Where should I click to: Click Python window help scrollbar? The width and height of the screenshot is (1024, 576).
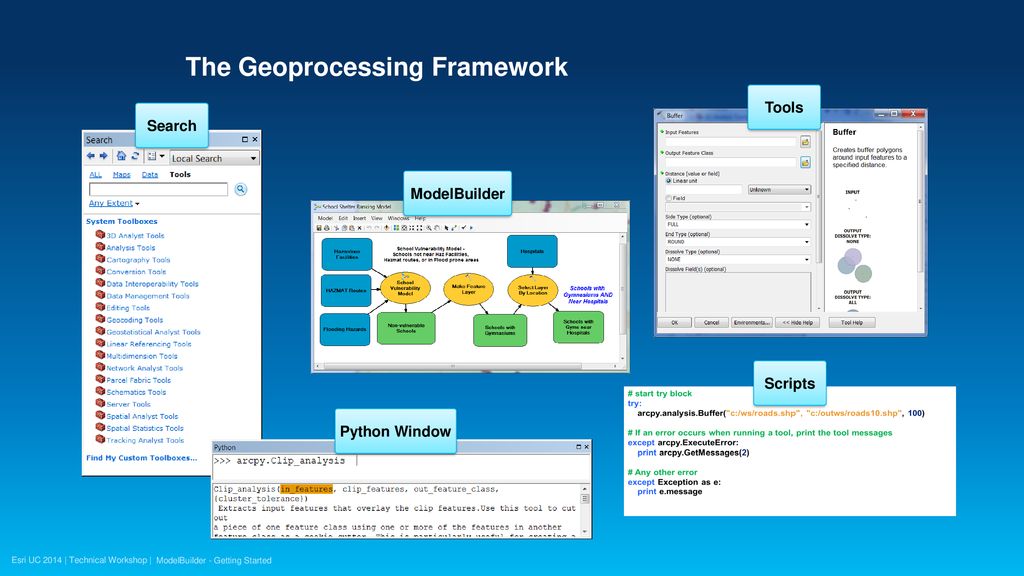(x=584, y=510)
